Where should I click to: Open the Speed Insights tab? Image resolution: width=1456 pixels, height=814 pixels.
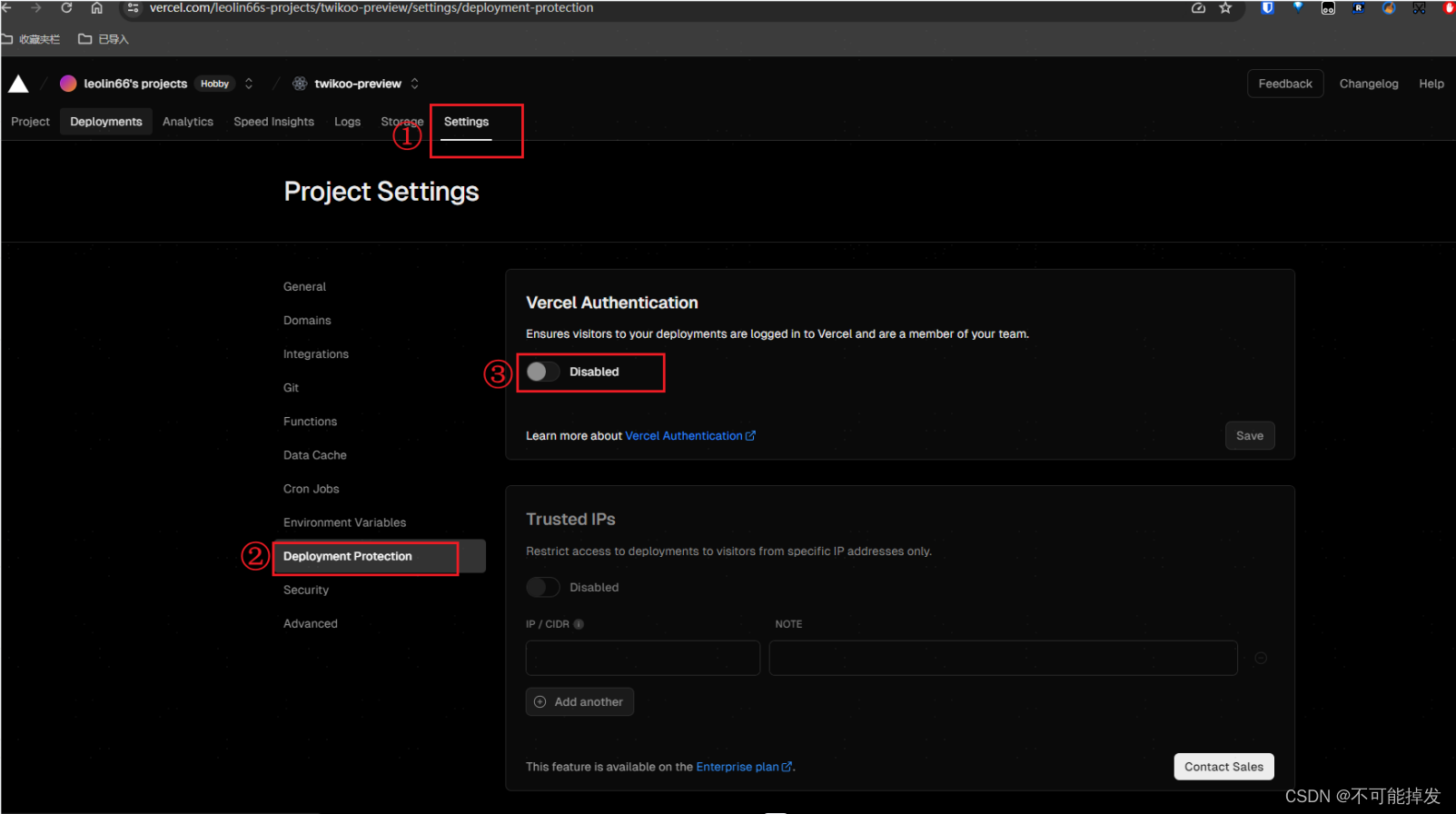coord(273,122)
